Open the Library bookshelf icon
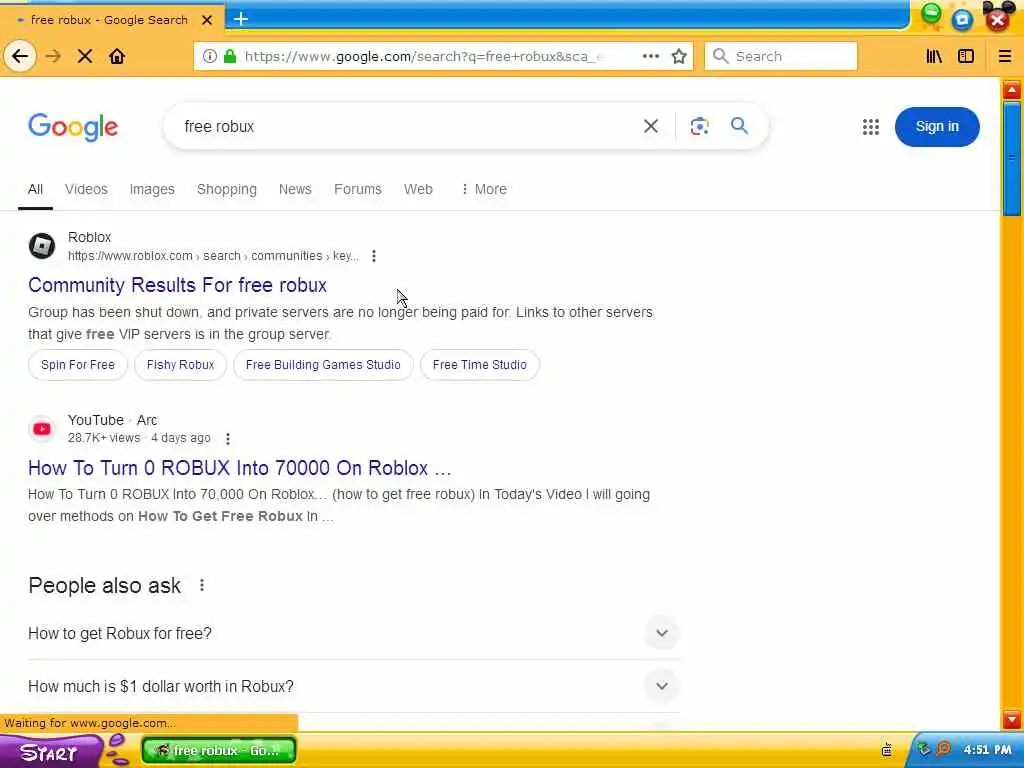 tap(934, 56)
